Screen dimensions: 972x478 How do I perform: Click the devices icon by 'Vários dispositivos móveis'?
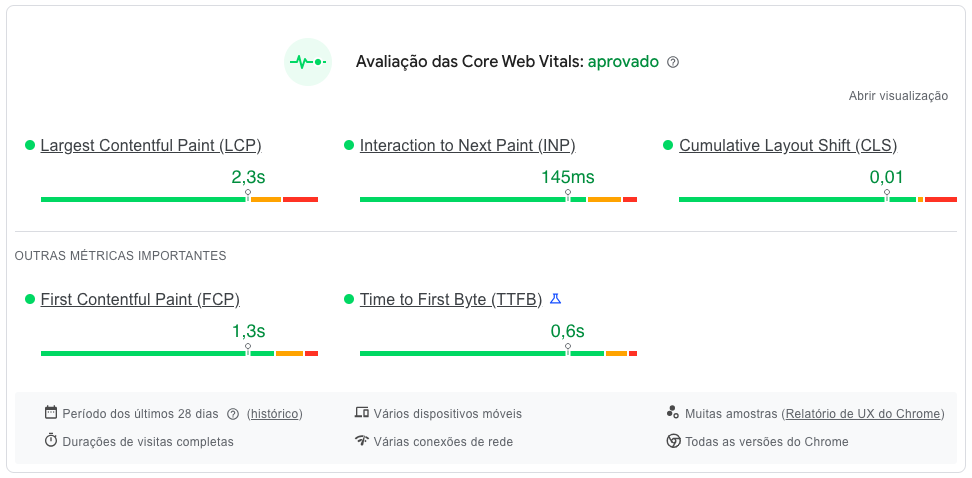click(x=362, y=413)
